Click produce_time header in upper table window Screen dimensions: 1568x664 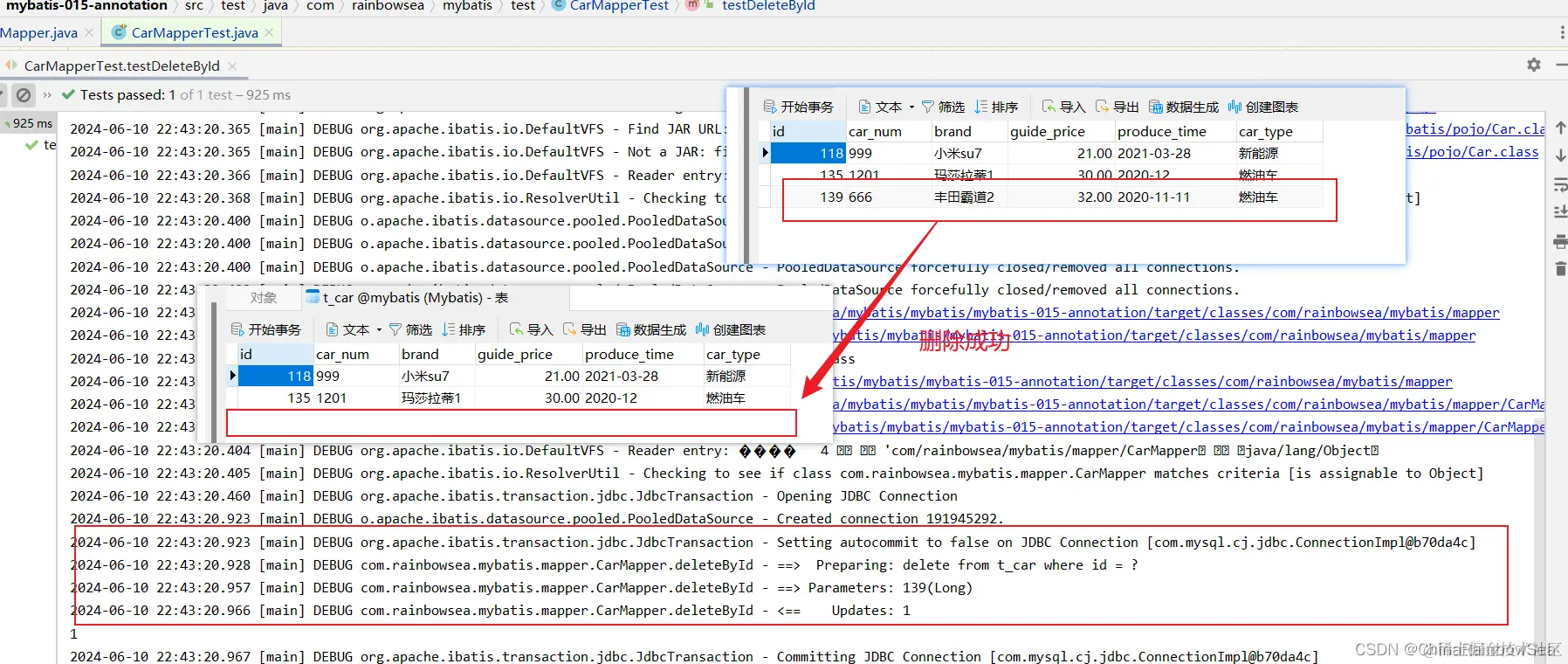click(x=1175, y=131)
